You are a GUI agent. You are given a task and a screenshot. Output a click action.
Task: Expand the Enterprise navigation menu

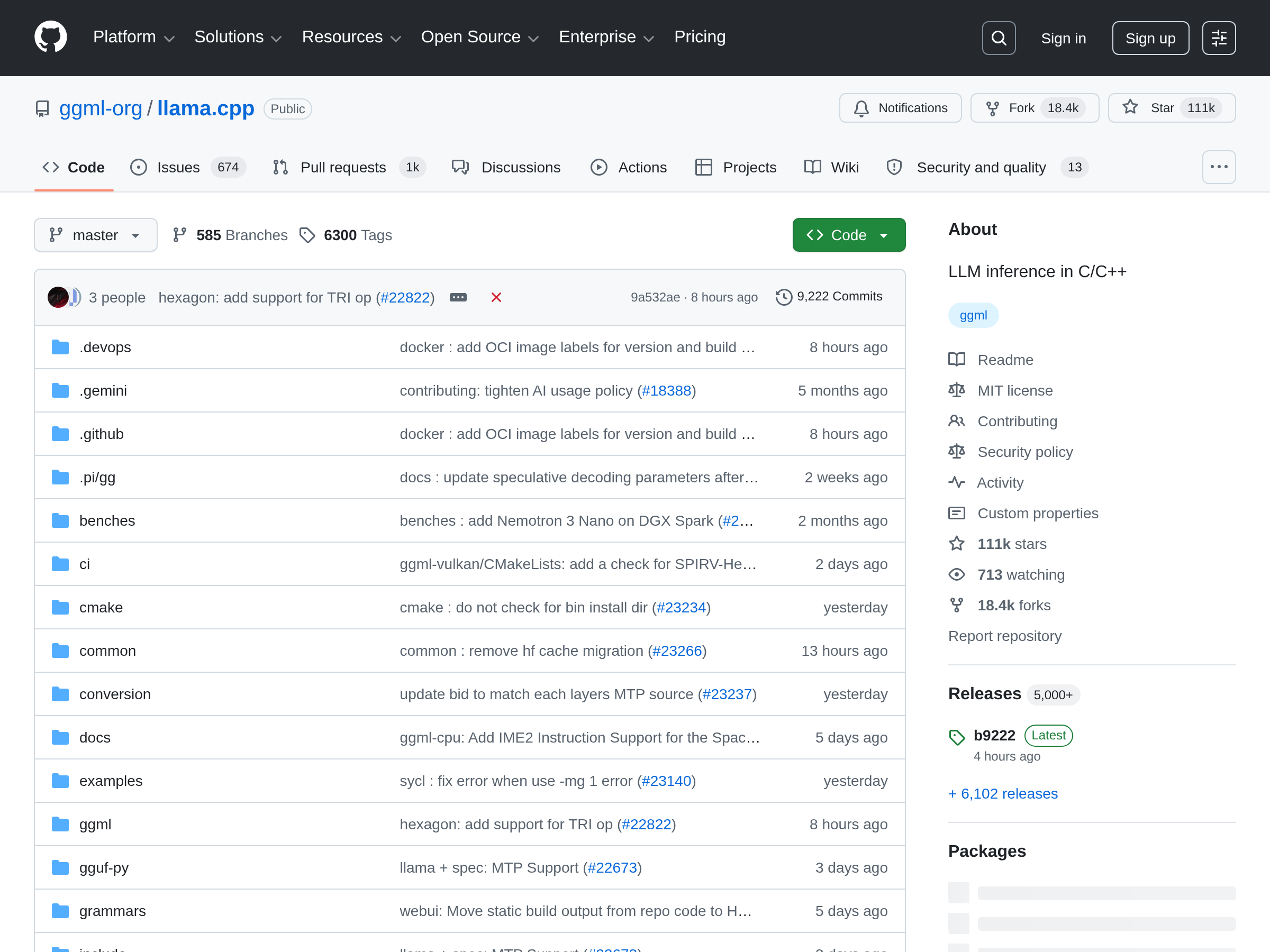(606, 38)
